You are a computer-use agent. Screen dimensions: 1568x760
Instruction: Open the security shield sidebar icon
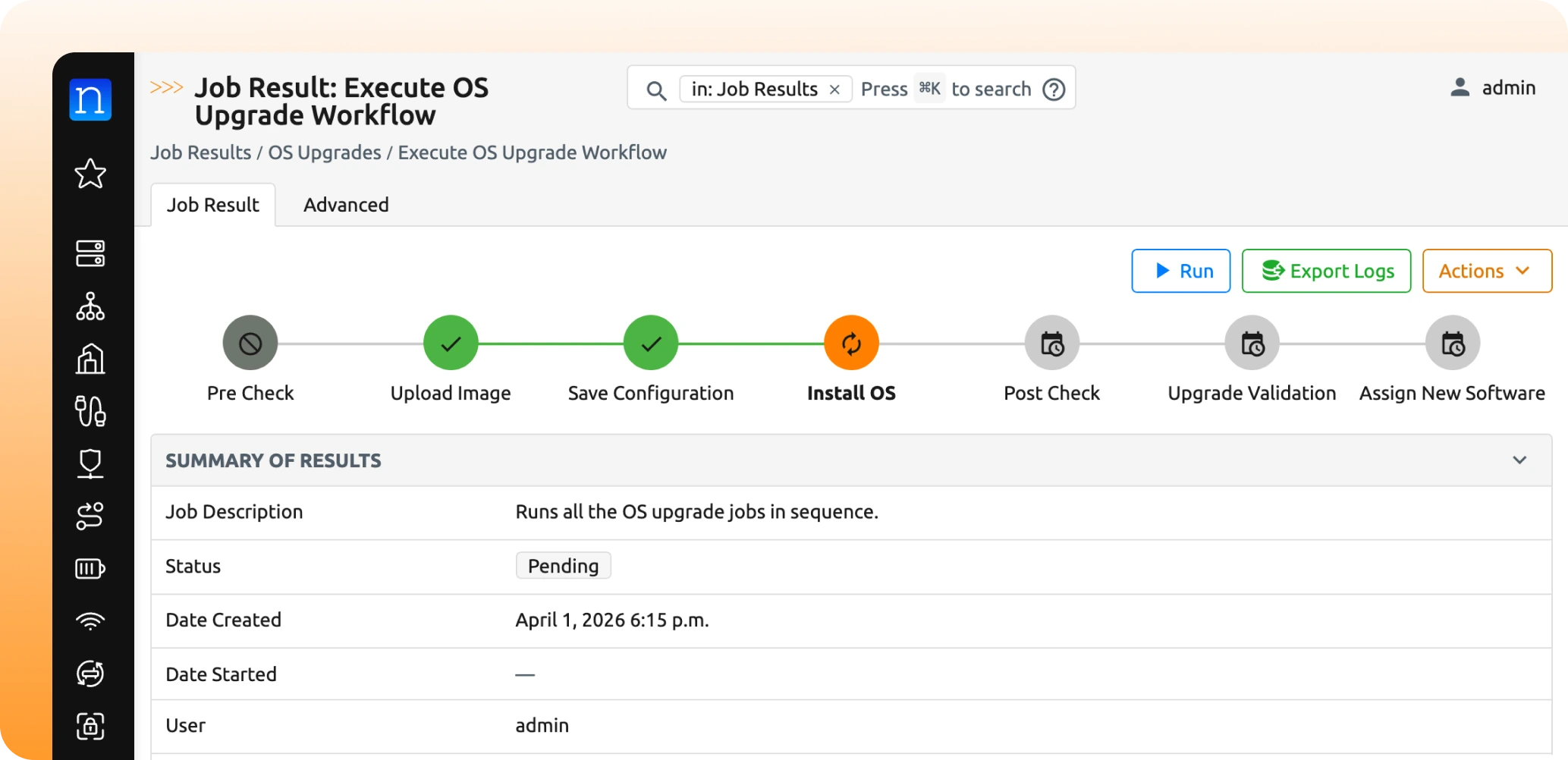[x=91, y=463]
